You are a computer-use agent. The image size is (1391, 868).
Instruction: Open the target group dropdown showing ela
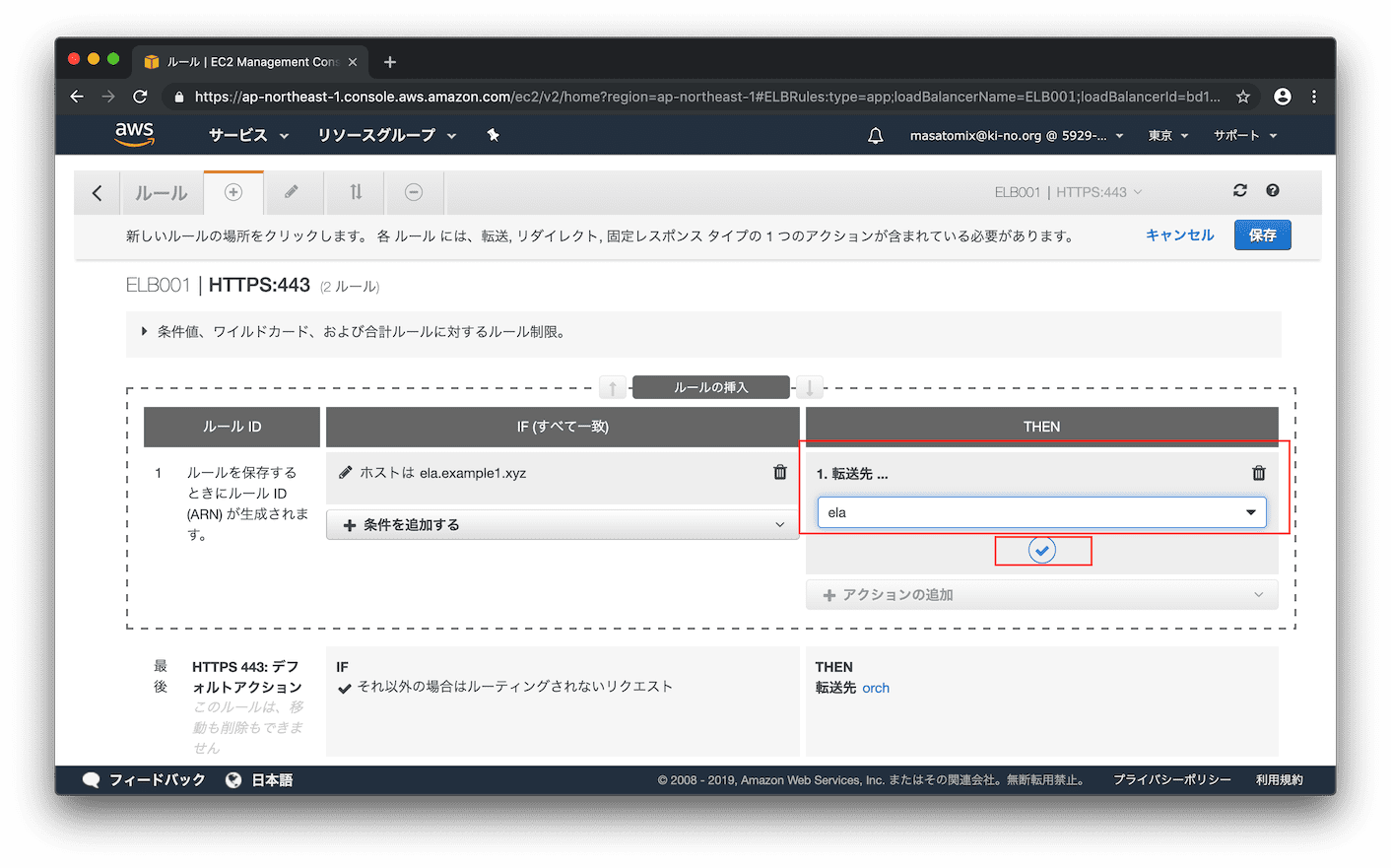1042,512
